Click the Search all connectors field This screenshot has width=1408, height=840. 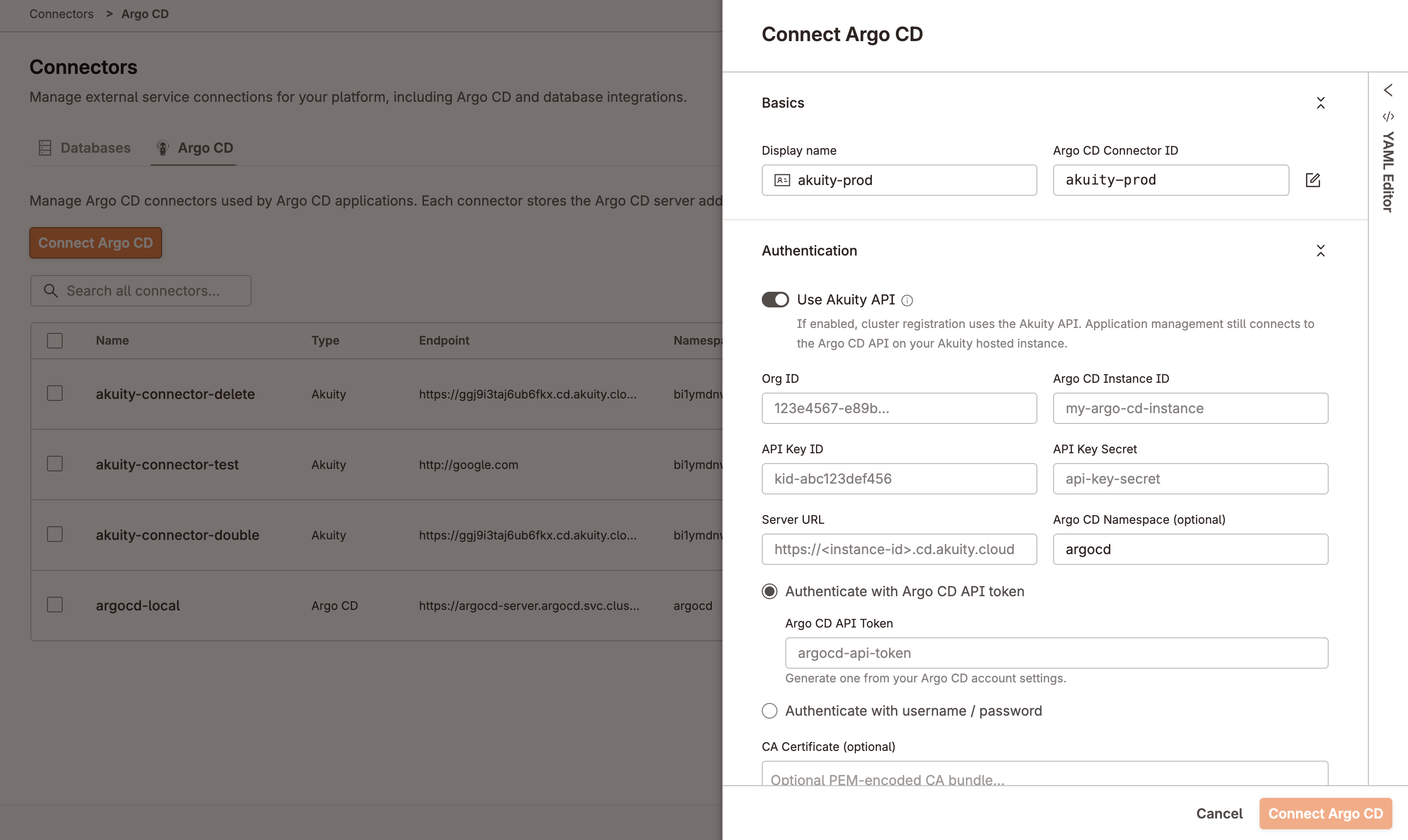141,291
